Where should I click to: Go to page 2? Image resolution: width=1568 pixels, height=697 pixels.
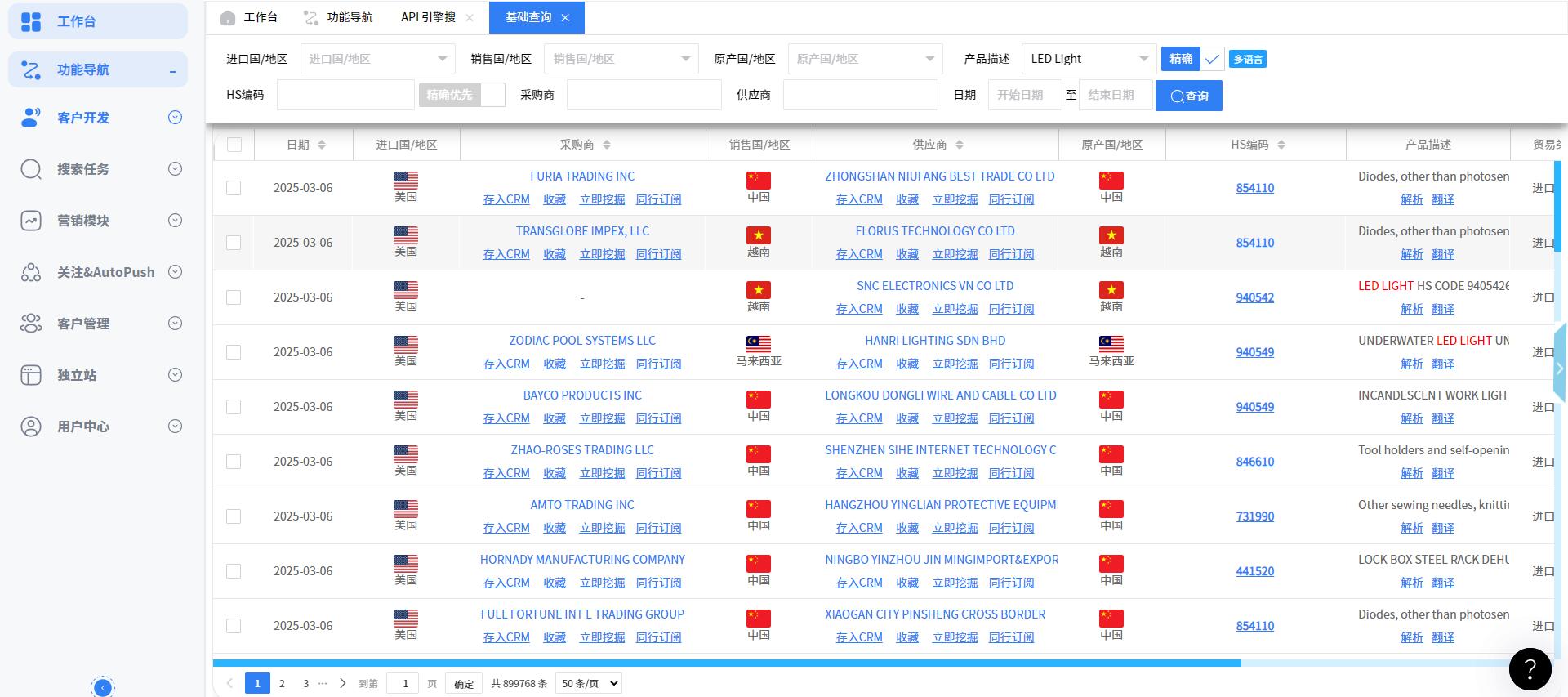tap(282, 683)
